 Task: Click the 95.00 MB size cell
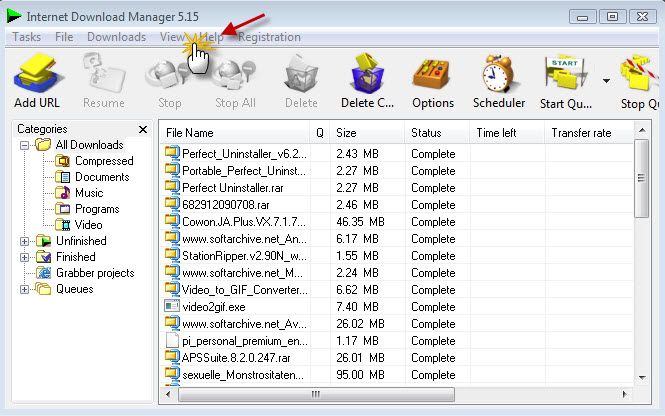360,375
